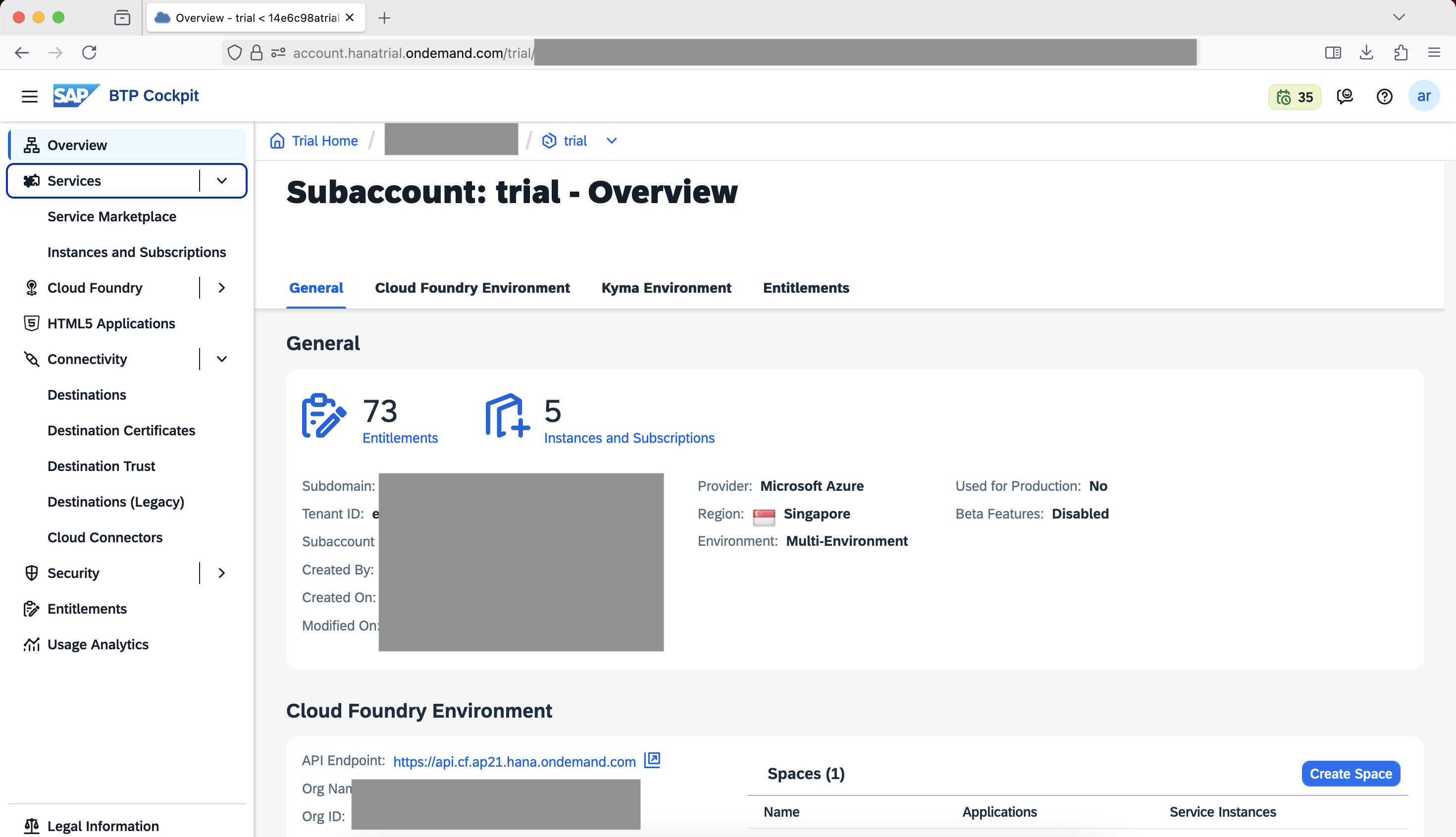Switch to Kyma Environment tab

[666, 288]
